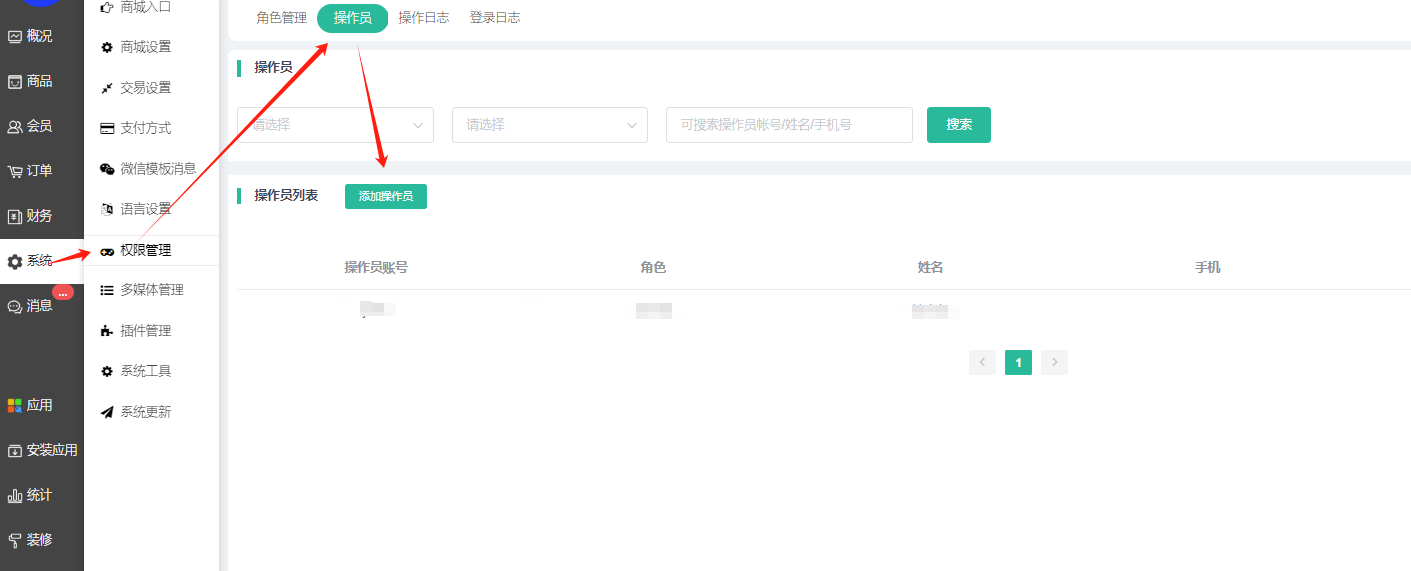Viewport: 1411px width, 571px height.
Task: Open the first 请选择 dropdown
Action: (335, 125)
